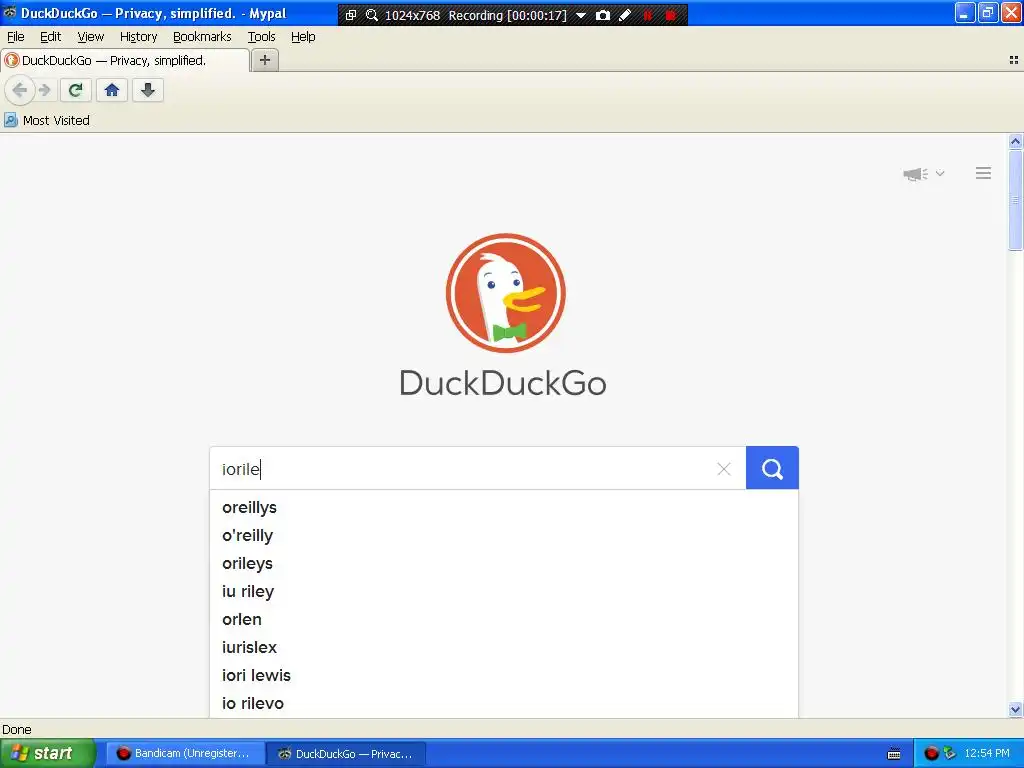This screenshot has width=1024, height=768.
Task: Open the Tools menu
Action: click(261, 37)
